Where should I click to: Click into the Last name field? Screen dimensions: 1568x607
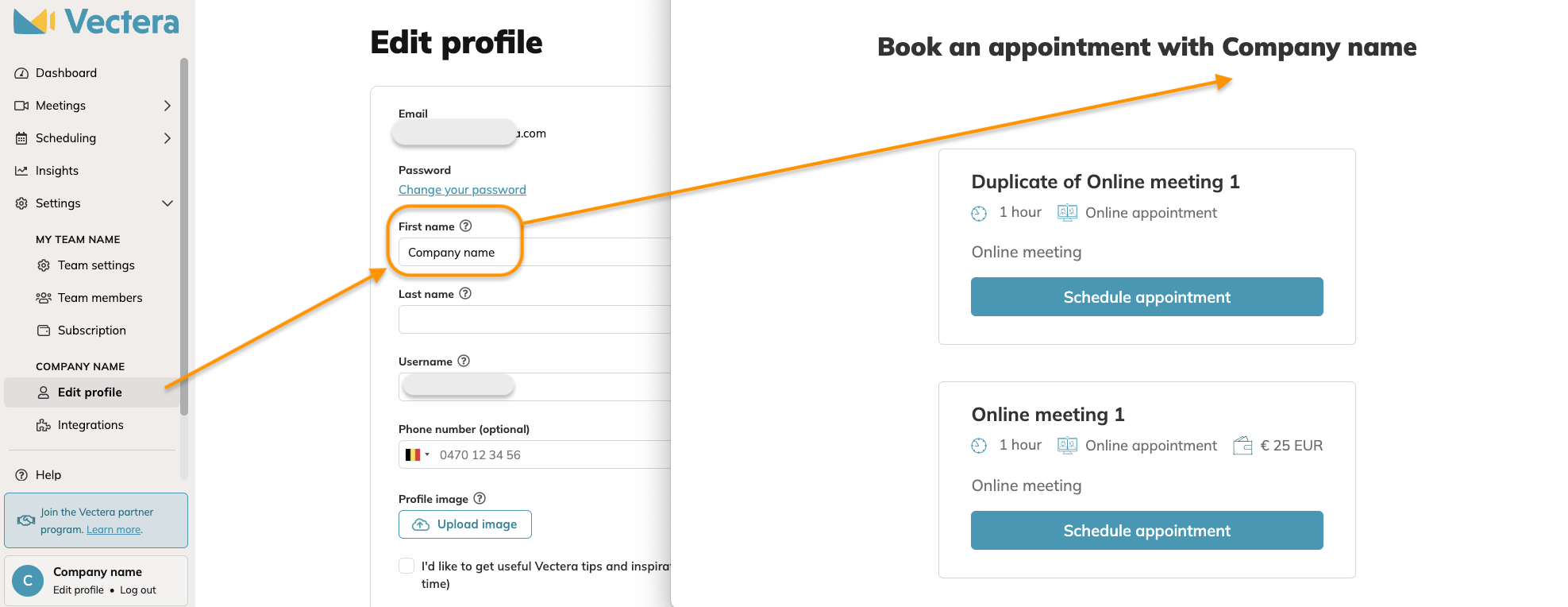tap(534, 319)
